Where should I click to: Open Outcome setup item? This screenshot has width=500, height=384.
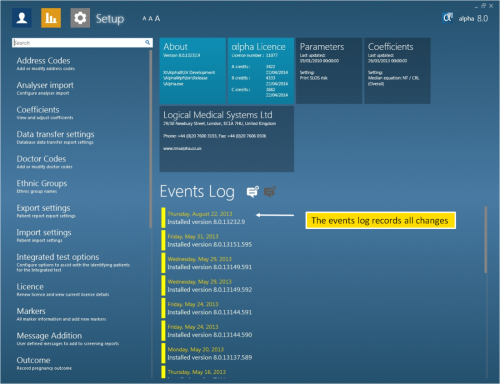44,363
